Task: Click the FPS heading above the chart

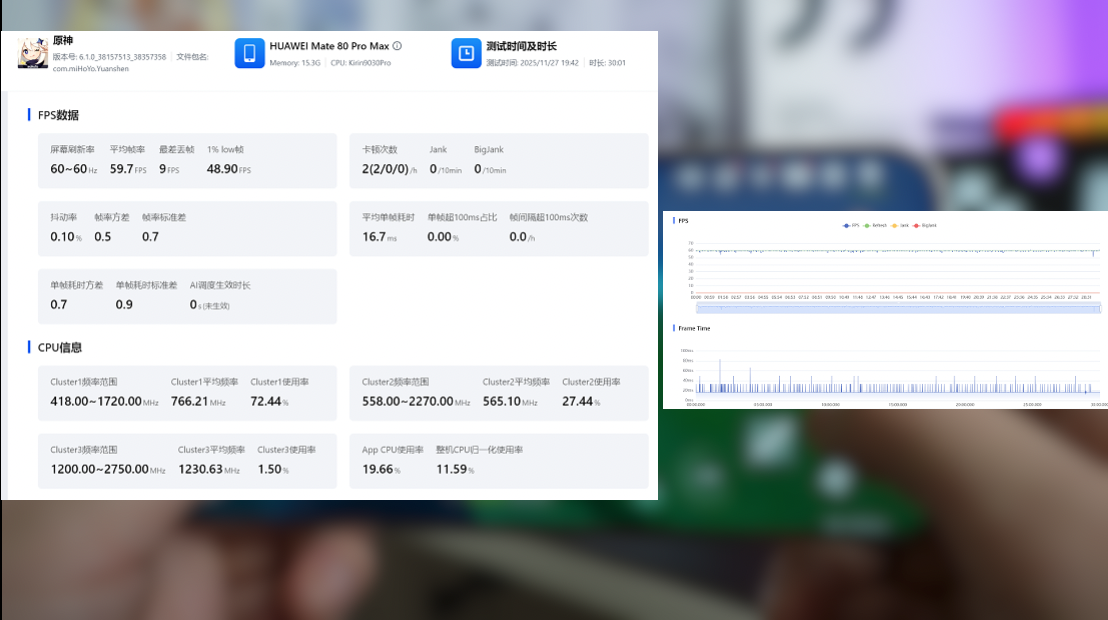Action: 683,221
